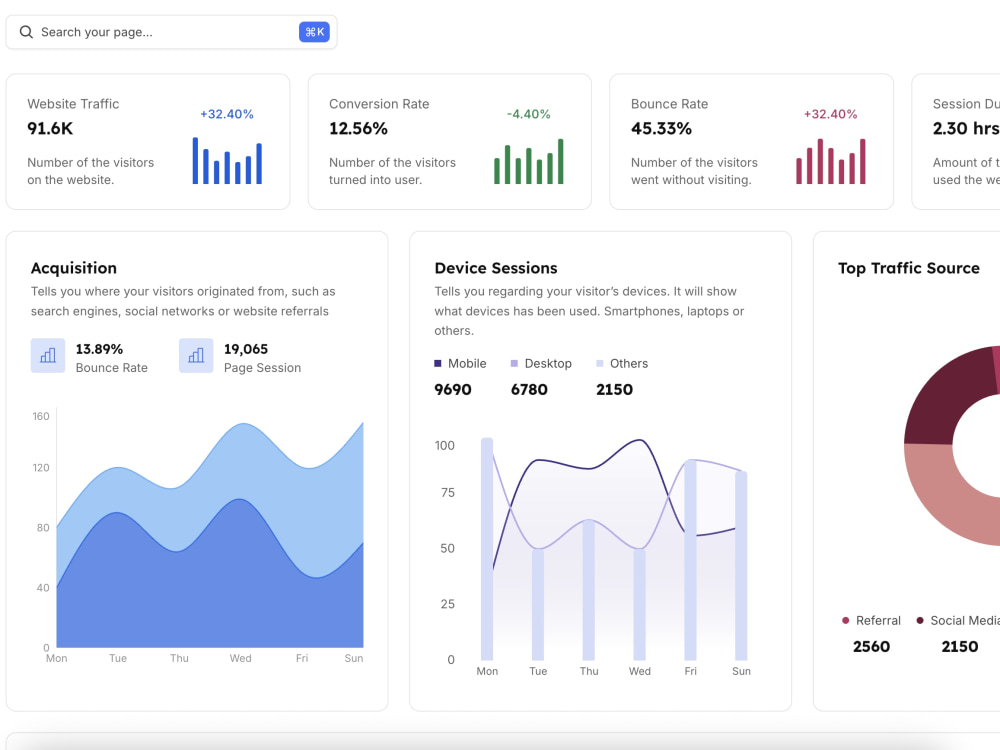This screenshot has height=750, width=1000.
Task: Click the 2150 Social Media value
Action: pyautogui.click(x=960, y=647)
